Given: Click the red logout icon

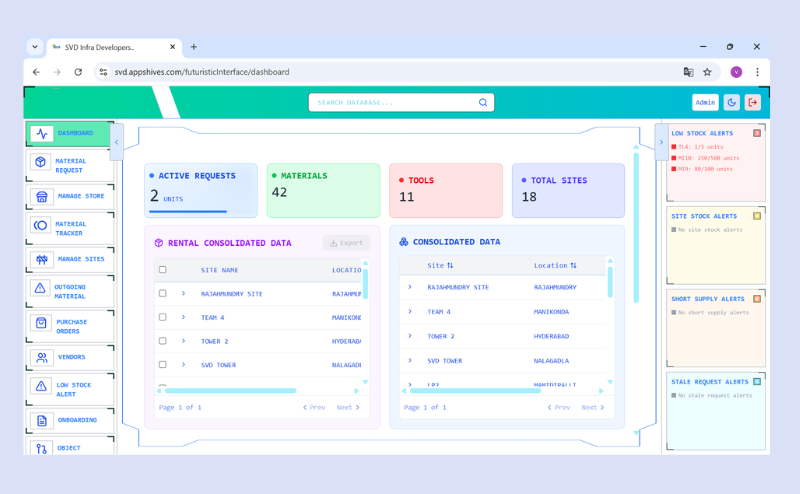Looking at the screenshot, I should [753, 102].
